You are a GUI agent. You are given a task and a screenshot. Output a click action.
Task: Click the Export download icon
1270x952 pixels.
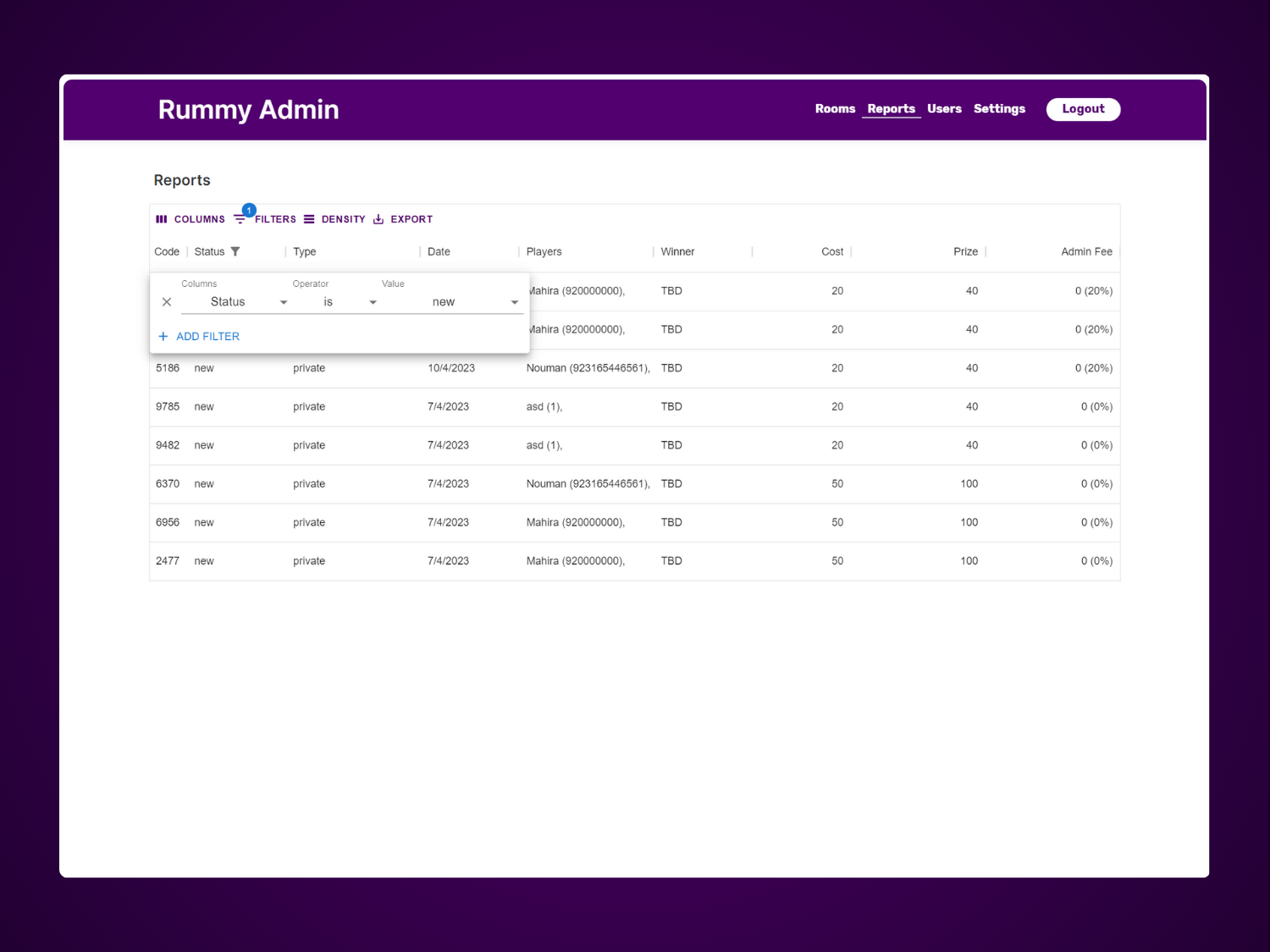pos(378,219)
